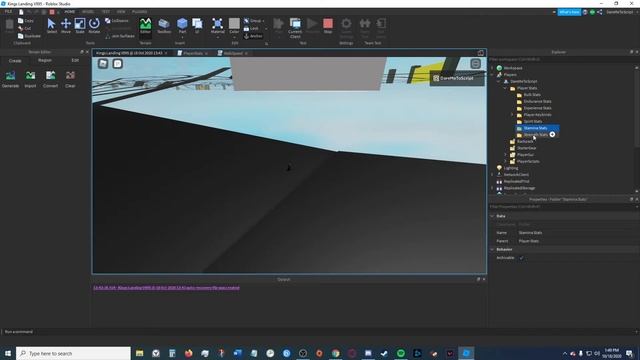Click the auto-recovery file link in Output

167,288
